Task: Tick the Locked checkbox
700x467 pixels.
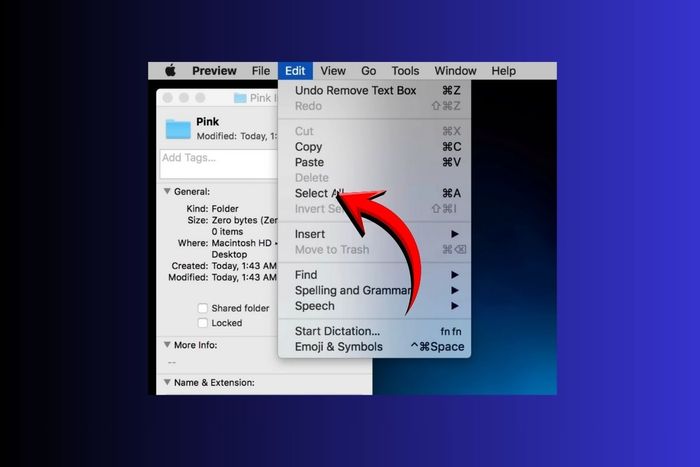Action: pyautogui.click(x=203, y=323)
